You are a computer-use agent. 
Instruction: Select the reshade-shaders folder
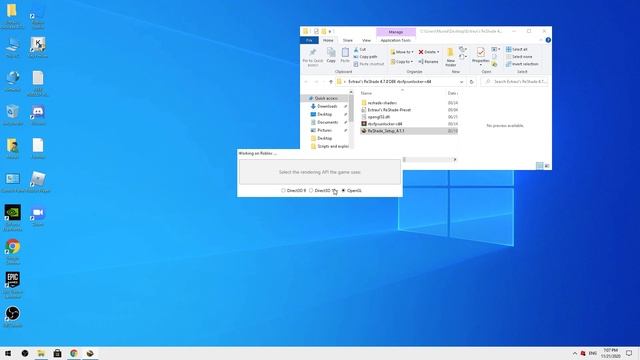click(382, 103)
